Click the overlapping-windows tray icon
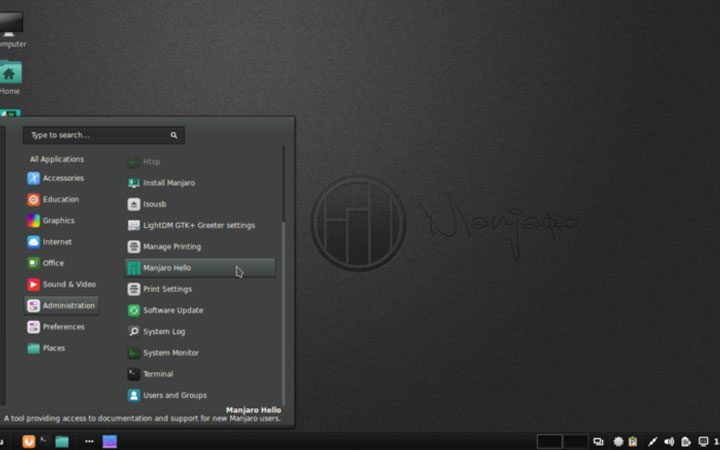Viewport: 720px width, 450px height. [598, 442]
